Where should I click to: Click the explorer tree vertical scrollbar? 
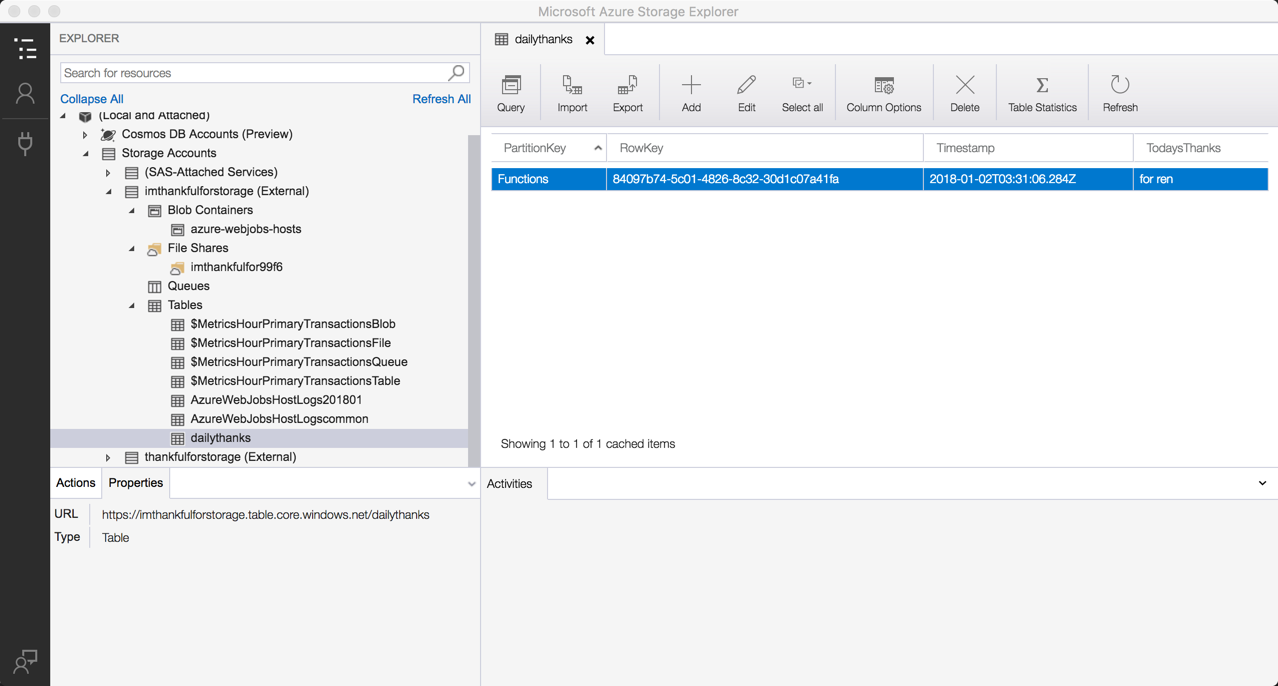(474, 300)
